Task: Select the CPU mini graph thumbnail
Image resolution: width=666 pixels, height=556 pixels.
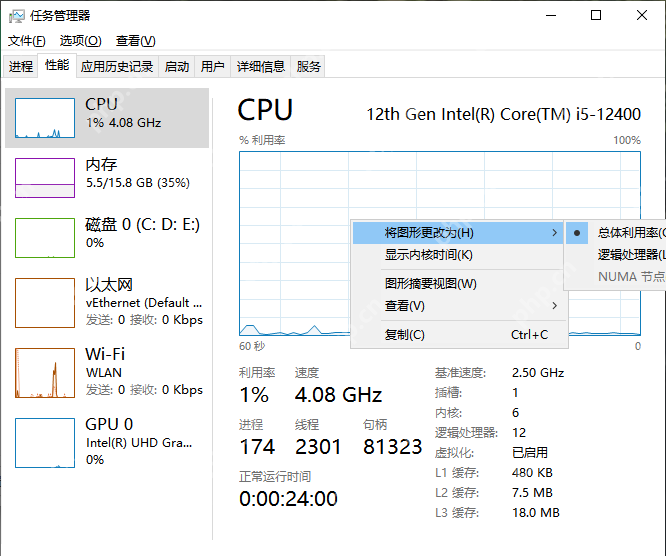Action: [x=45, y=118]
